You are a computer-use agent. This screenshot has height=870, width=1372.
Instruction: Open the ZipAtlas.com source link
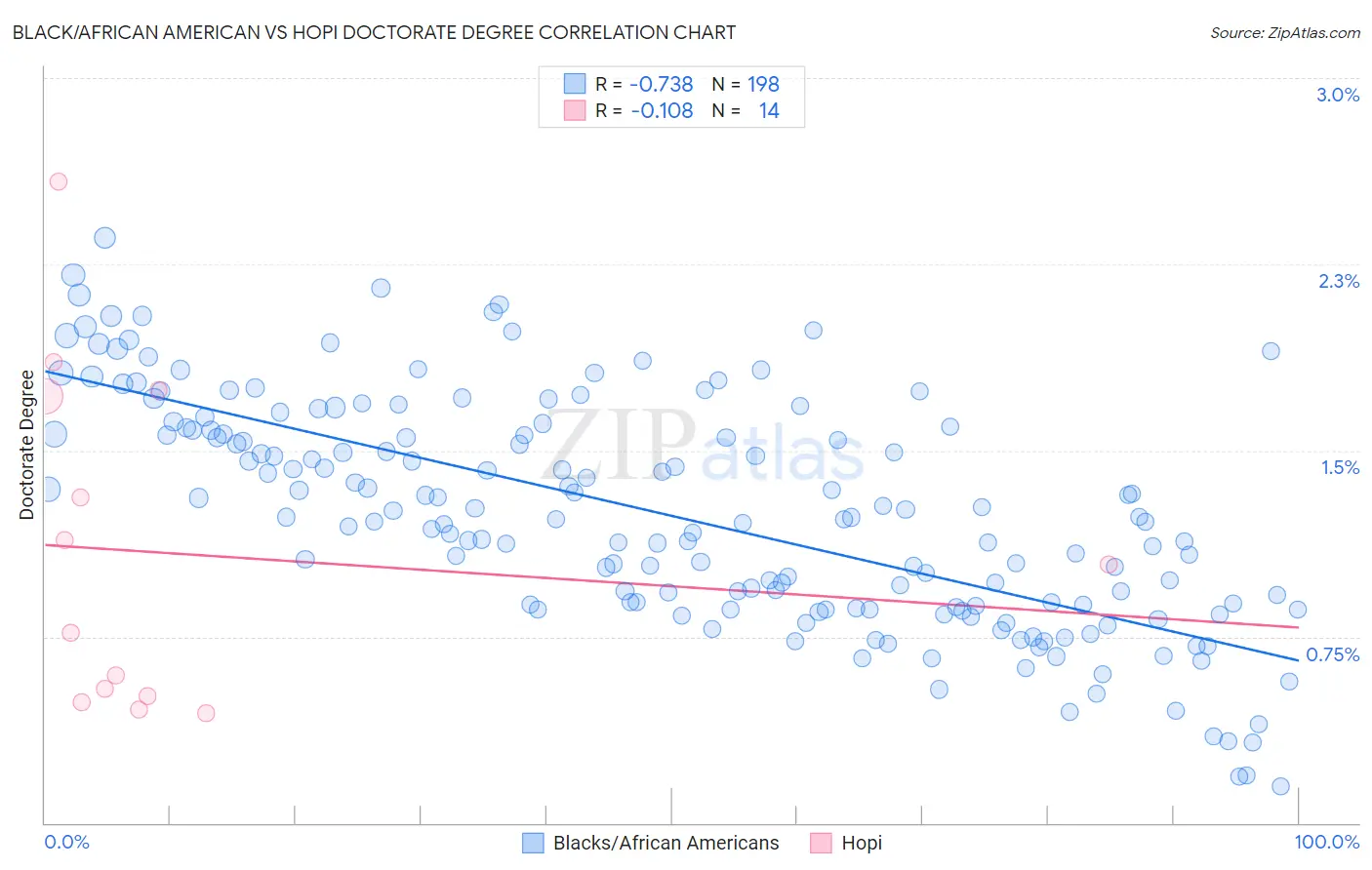pyautogui.click(x=1285, y=32)
